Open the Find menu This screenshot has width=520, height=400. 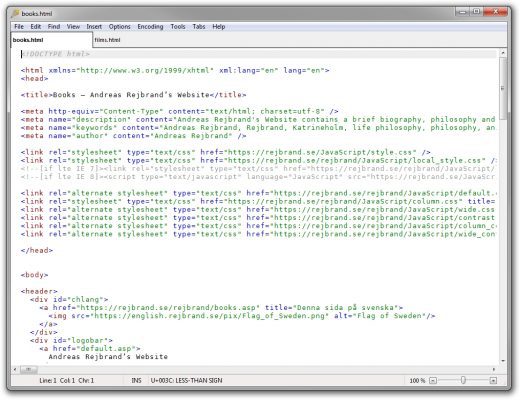(54, 27)
